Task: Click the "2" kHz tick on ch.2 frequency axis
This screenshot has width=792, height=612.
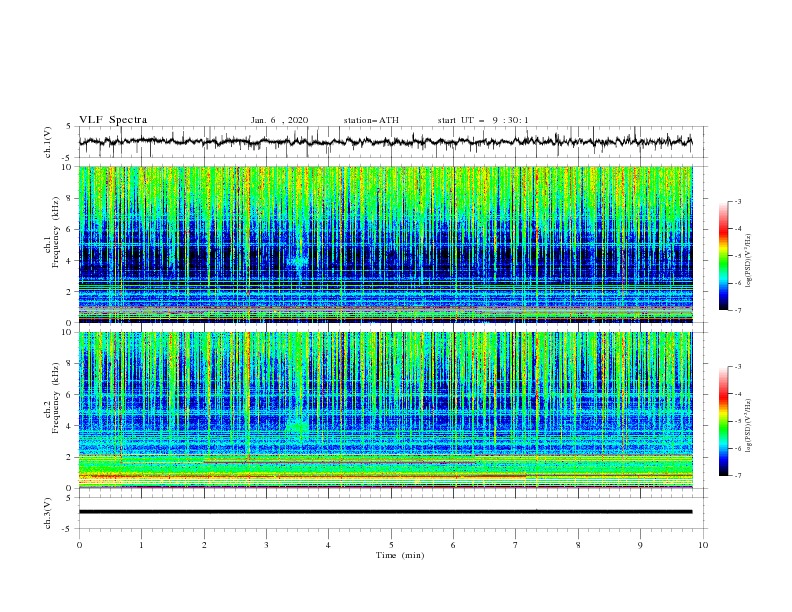Action: click(x=71, y=457)
